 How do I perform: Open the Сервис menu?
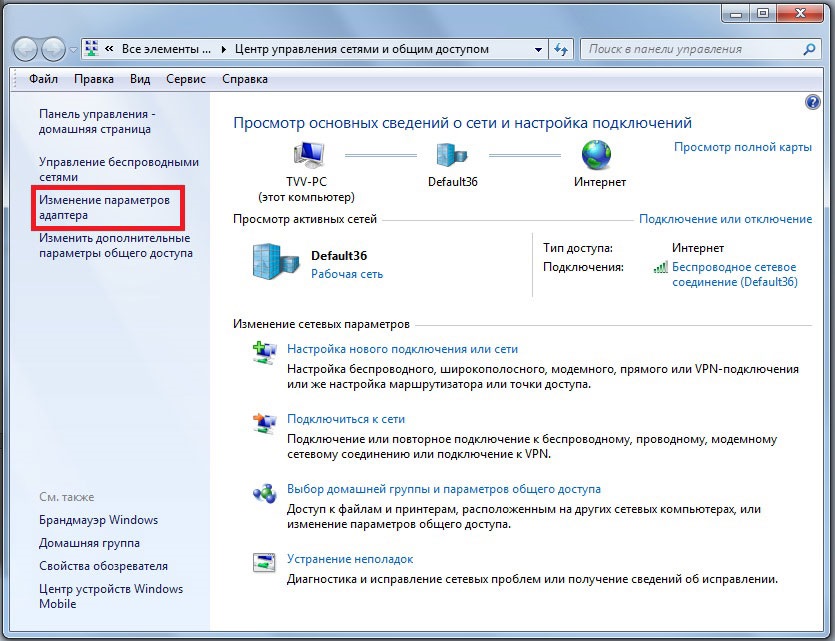[x=185, y=79]
